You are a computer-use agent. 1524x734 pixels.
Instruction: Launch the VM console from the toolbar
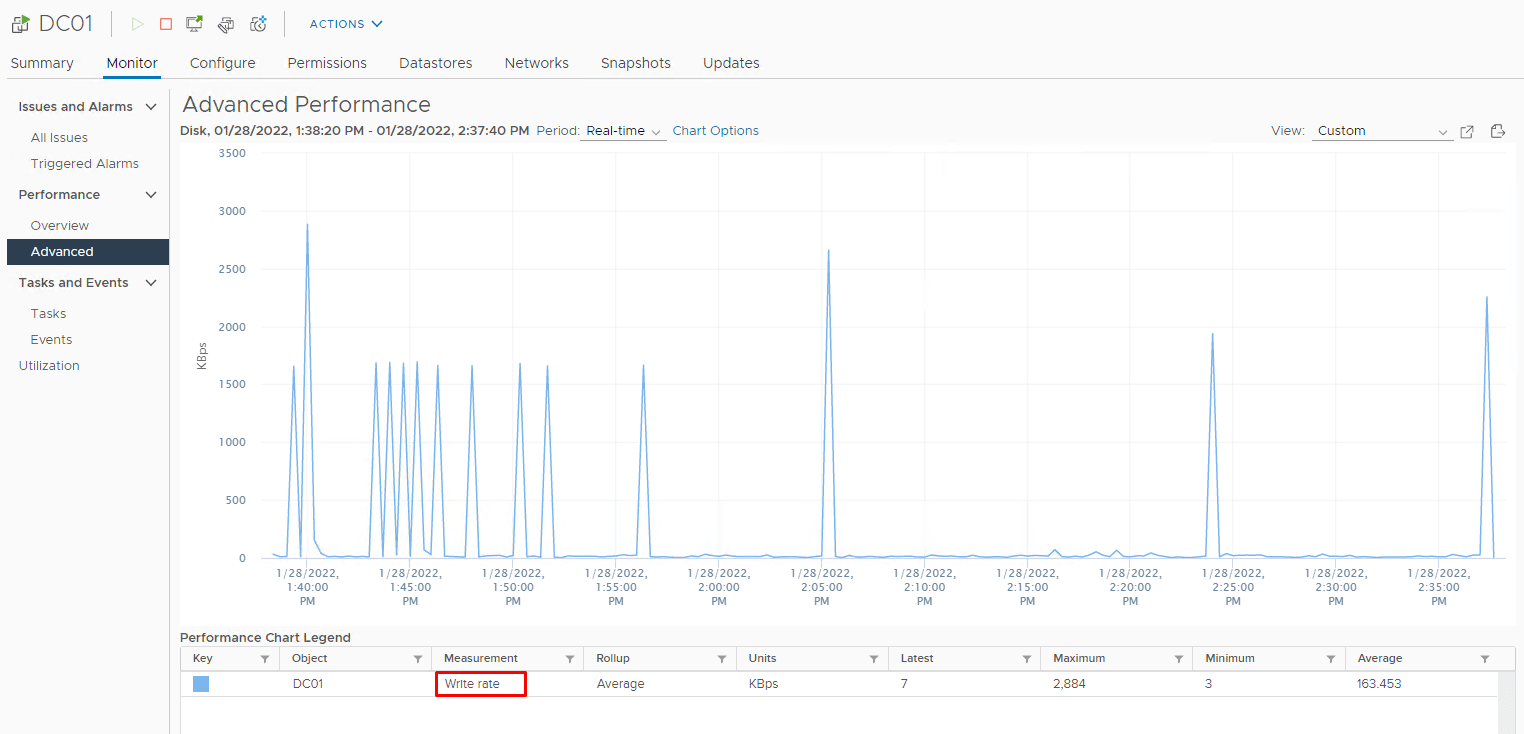(195, 24)
